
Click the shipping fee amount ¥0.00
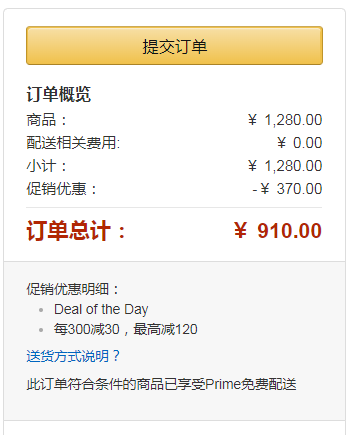(299, 143)
